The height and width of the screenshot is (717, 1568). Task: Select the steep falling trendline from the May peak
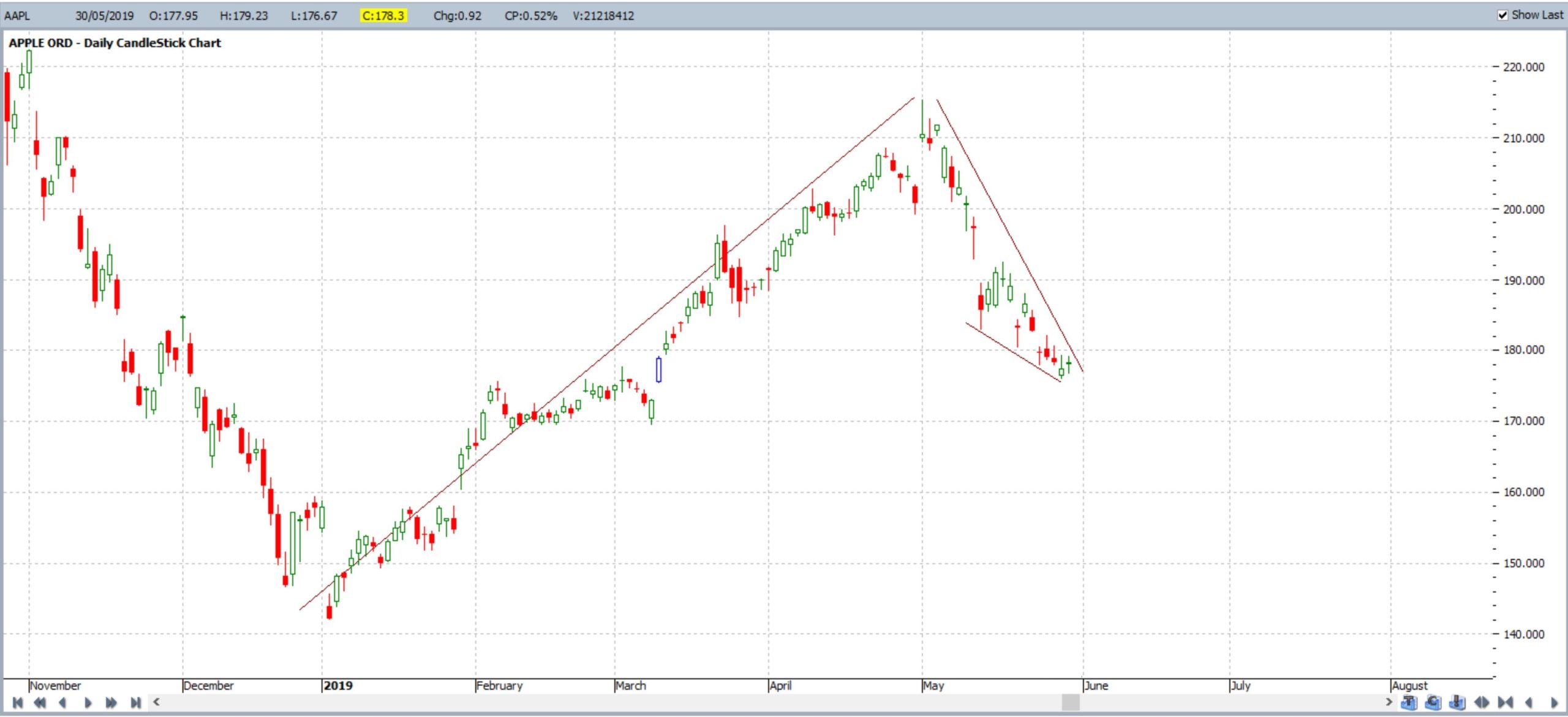tap(1009, 235)
